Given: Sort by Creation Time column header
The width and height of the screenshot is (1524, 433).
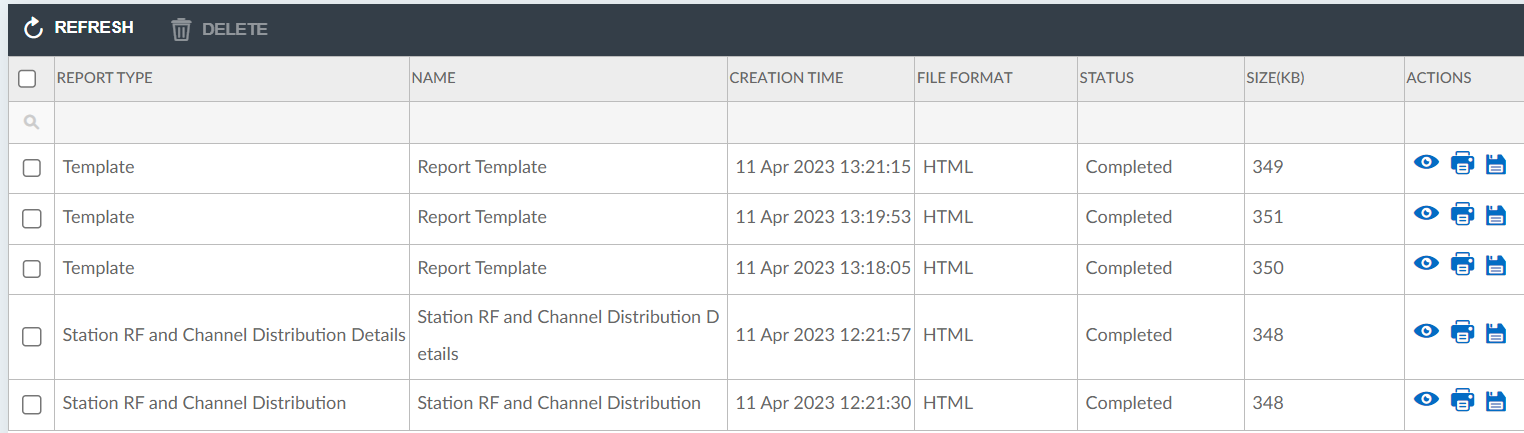Looking at the screenshot, I should click(x=786, y=78).
